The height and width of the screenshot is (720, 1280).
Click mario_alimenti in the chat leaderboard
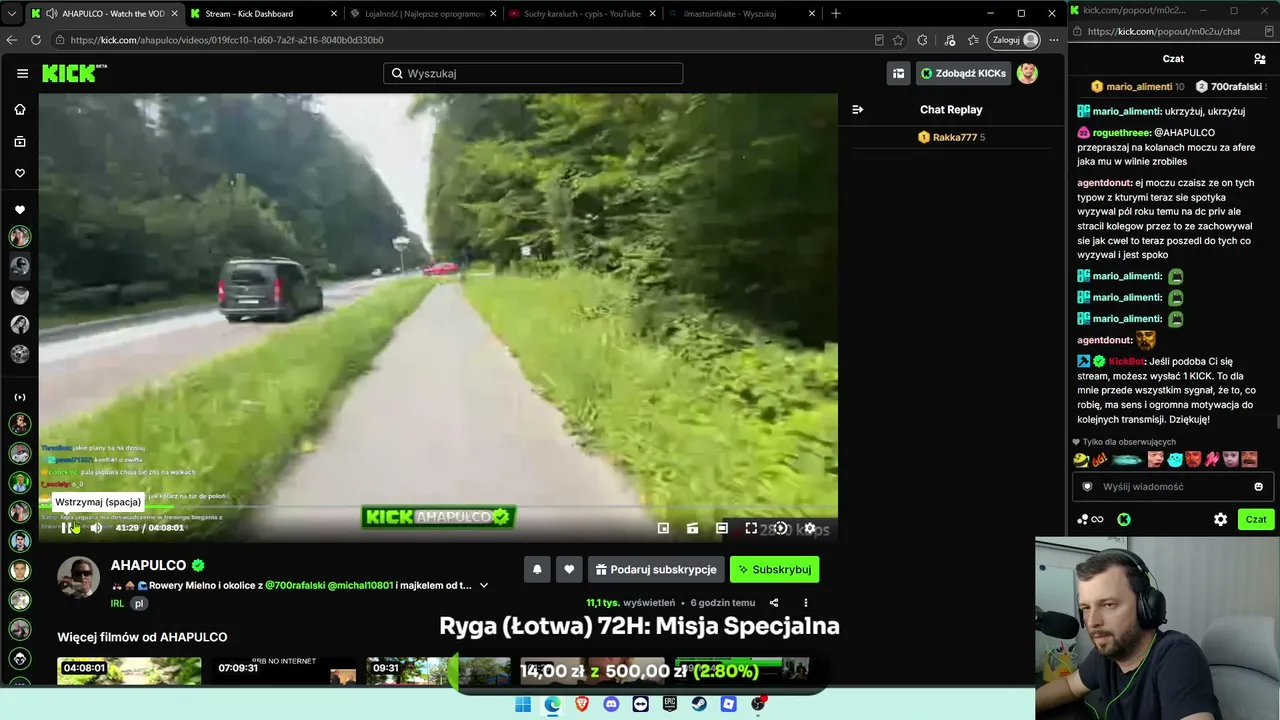coord(1137,87)
